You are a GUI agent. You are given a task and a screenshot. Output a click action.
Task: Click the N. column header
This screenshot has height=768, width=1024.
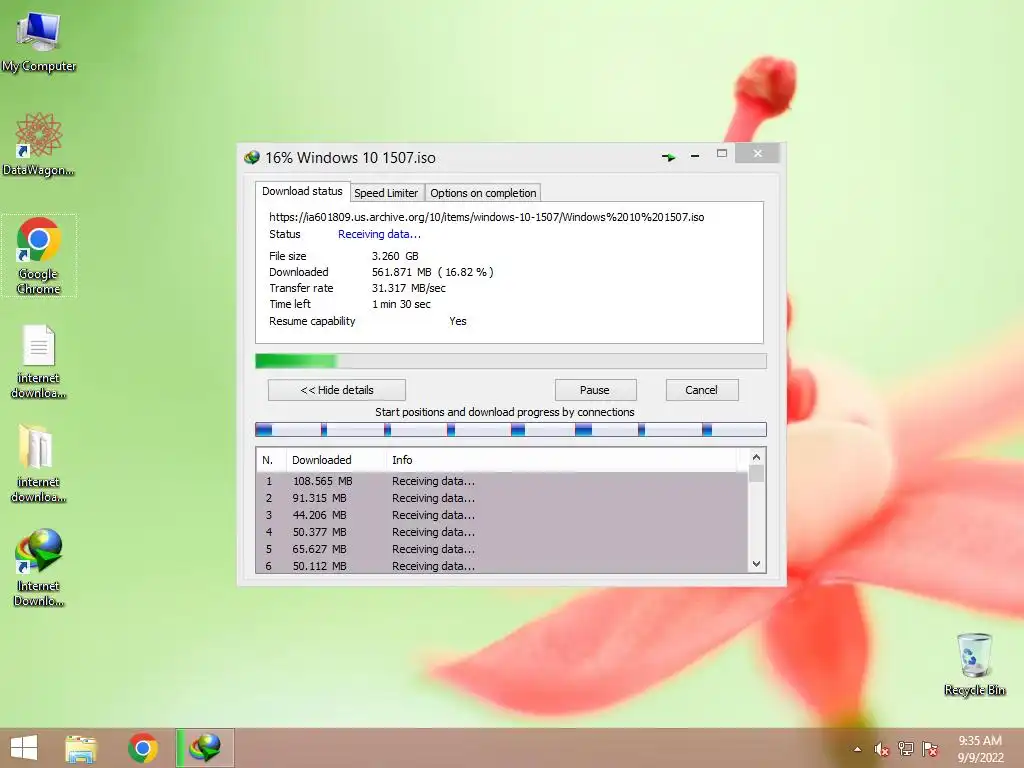[271, 460]
